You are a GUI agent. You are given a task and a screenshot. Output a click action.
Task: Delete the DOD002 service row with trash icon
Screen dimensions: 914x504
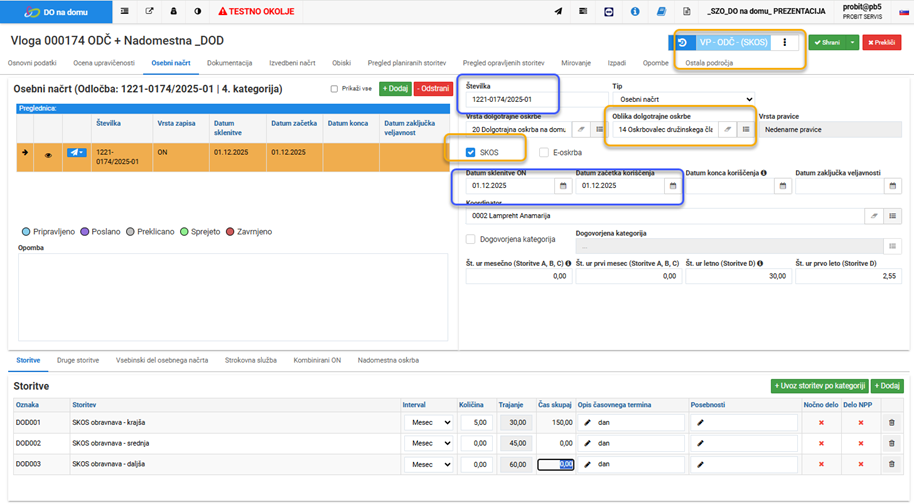click(x=891, y=444)
